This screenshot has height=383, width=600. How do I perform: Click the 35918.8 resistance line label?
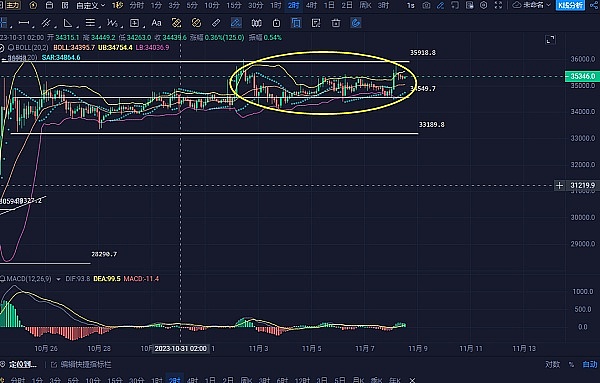click(x=423, y=52)
